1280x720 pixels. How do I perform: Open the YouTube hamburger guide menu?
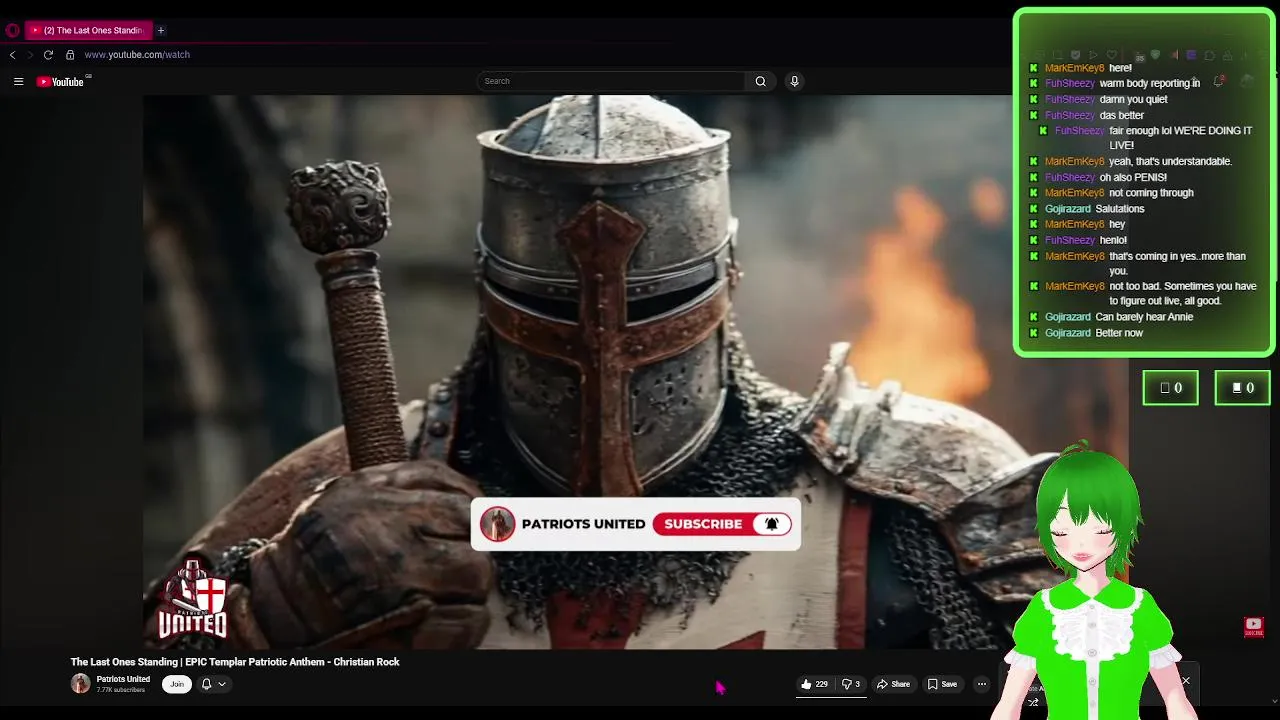tap(18, 82)
